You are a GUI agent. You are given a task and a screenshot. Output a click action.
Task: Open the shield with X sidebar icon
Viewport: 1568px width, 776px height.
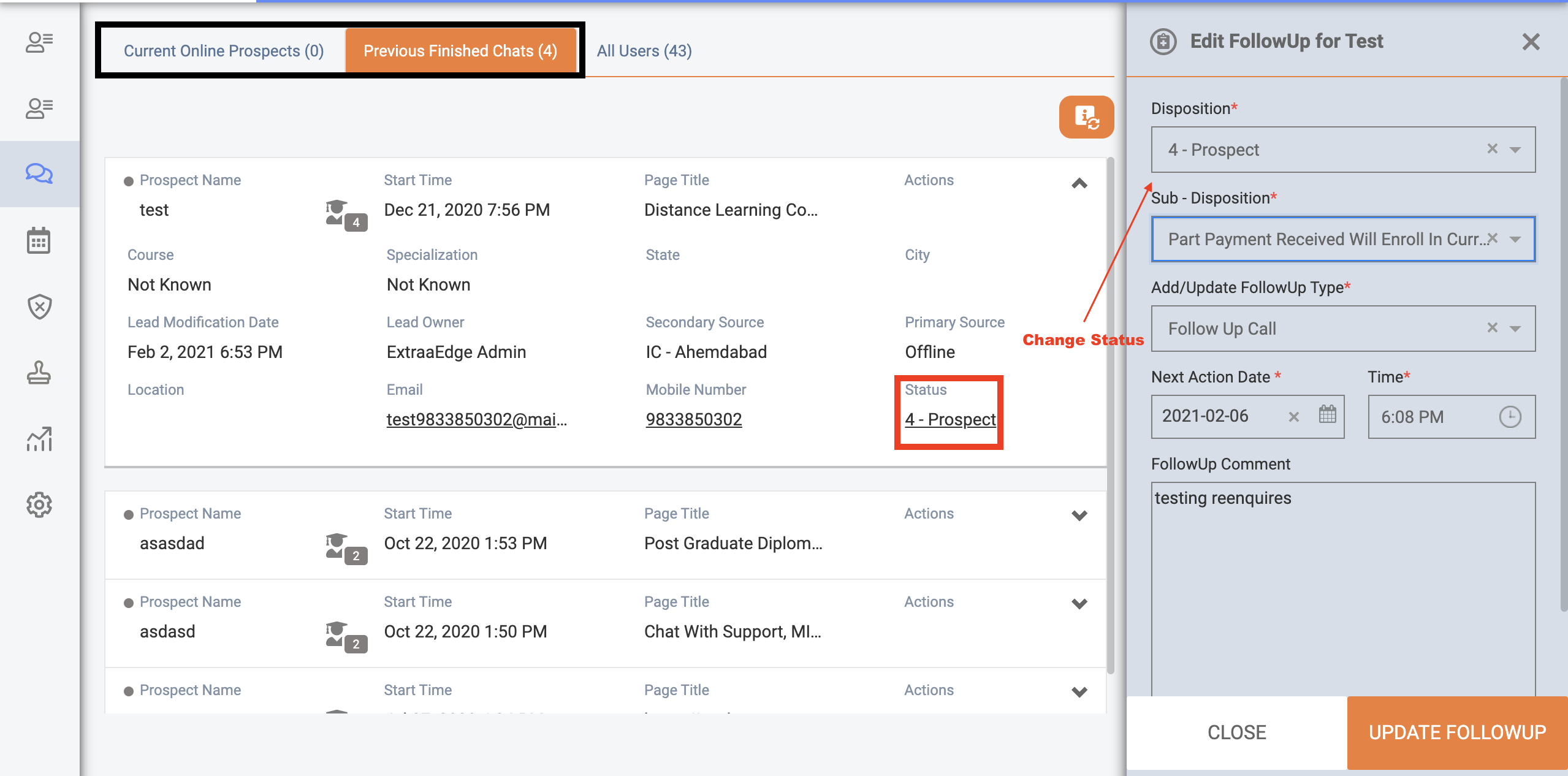(x=39, y=306)
